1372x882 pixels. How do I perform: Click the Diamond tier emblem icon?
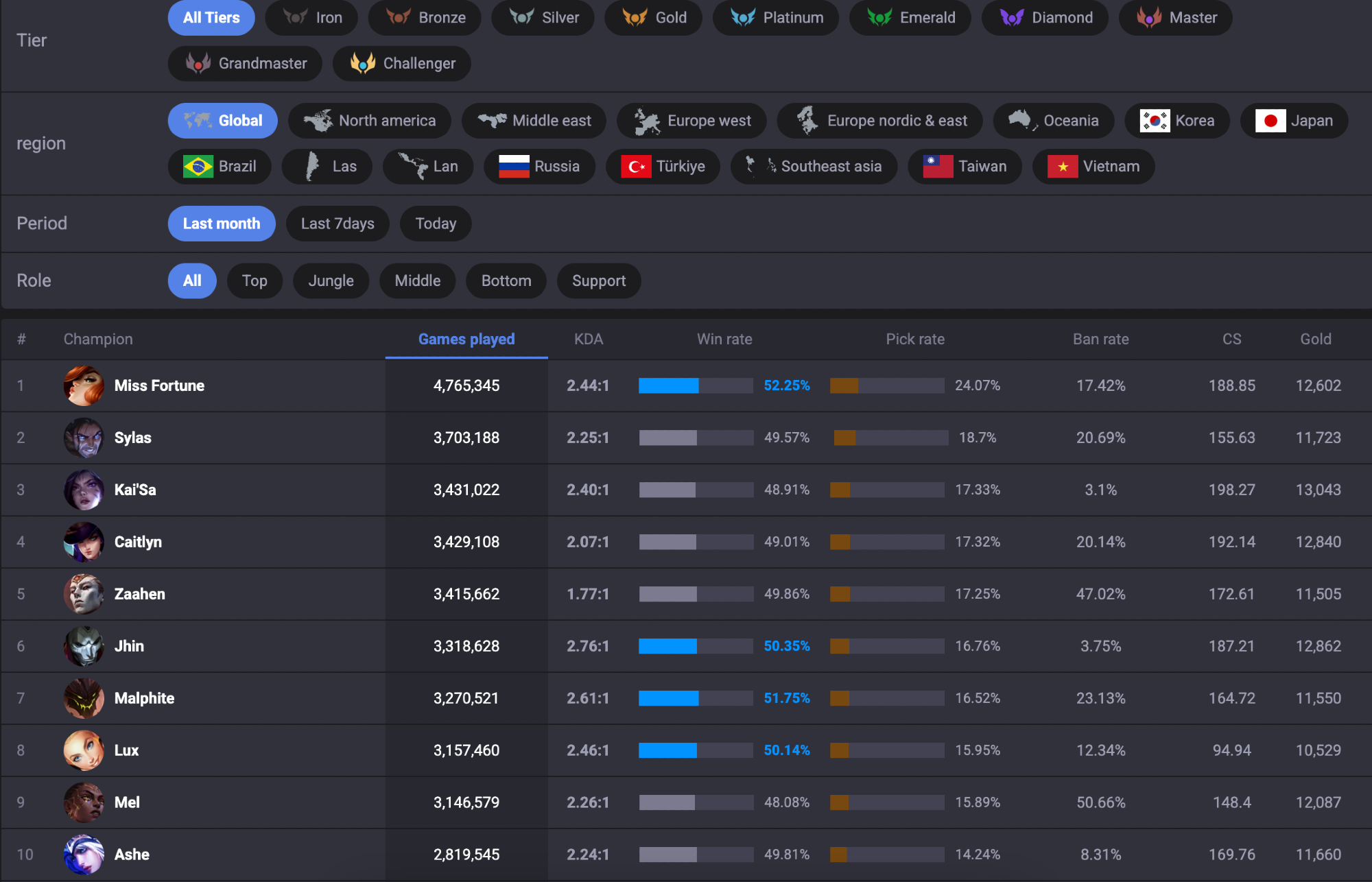(x=1012, y=18)
